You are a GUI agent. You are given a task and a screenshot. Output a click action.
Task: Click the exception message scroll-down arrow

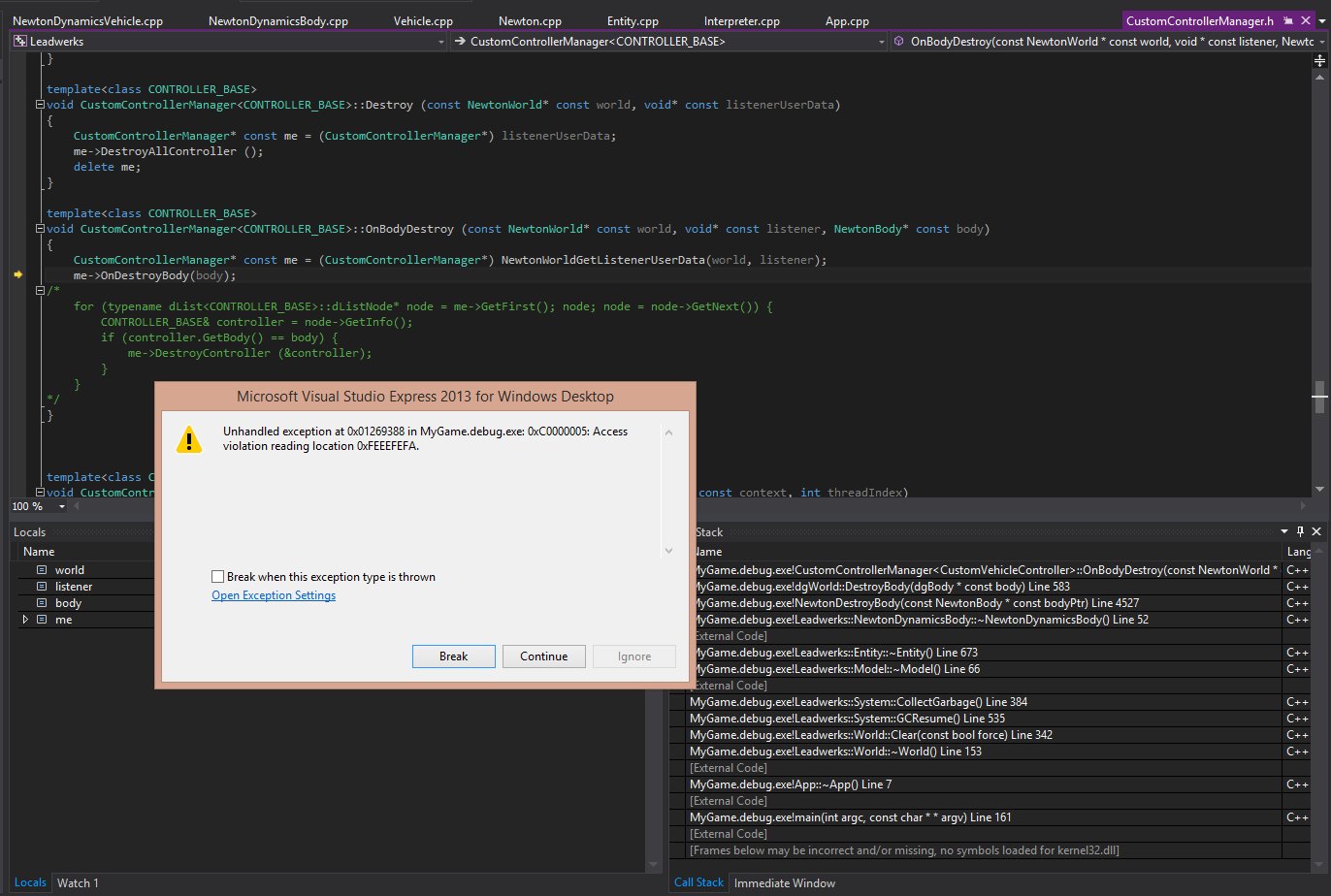point(668,551)
